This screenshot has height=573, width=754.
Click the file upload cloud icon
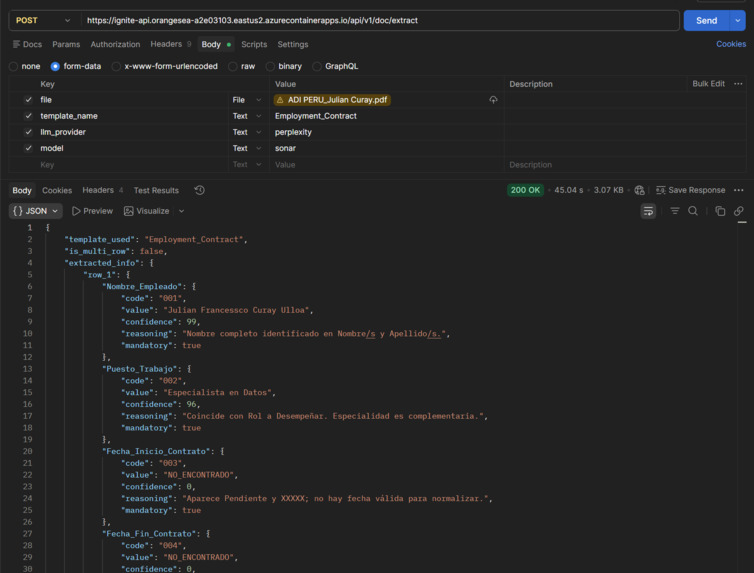point(493,100)
